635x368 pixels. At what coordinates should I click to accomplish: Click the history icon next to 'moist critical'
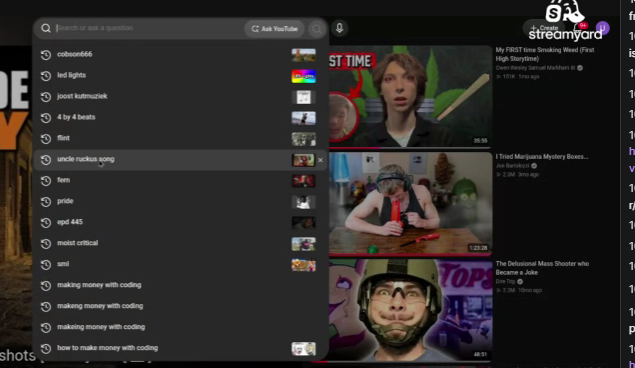click(46, 243)
